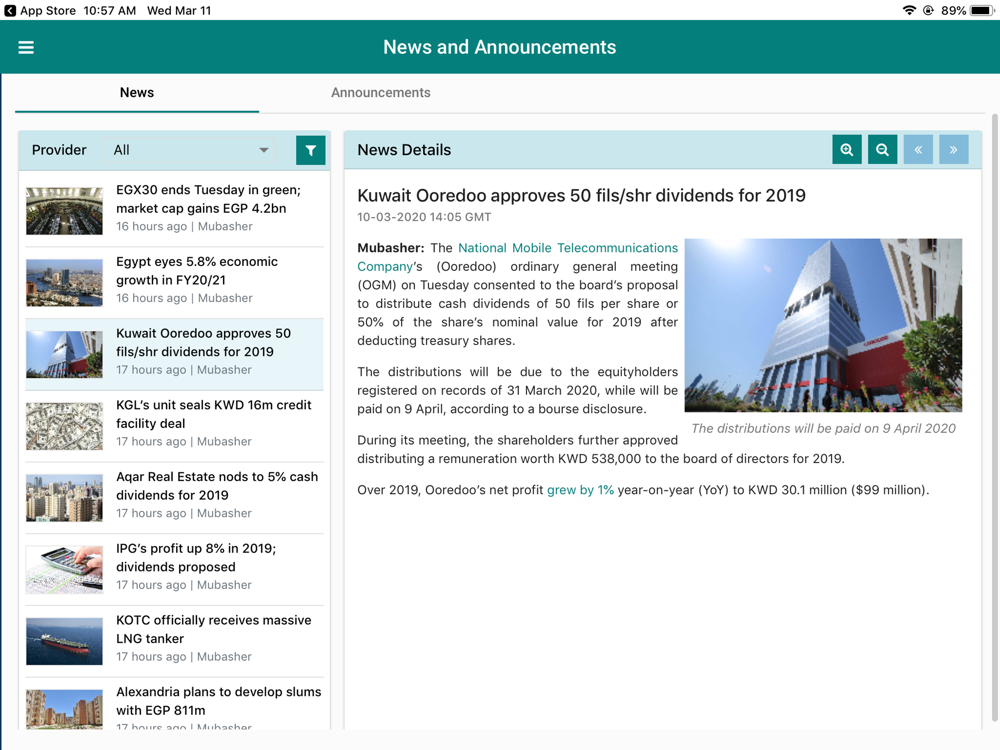Click the article date 10-03-2020 14:05 GMT
Viewport: 1000px width, 750px height.
point(424,217)
